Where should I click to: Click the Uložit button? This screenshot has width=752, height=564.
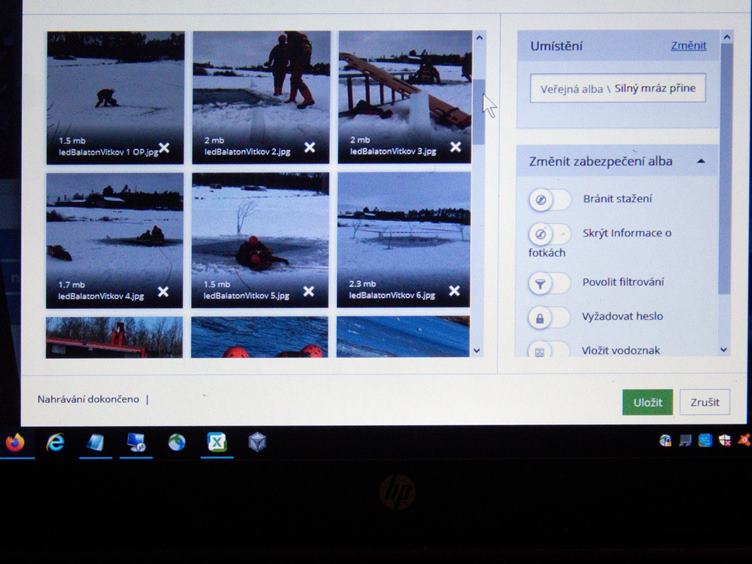[647, 402]
